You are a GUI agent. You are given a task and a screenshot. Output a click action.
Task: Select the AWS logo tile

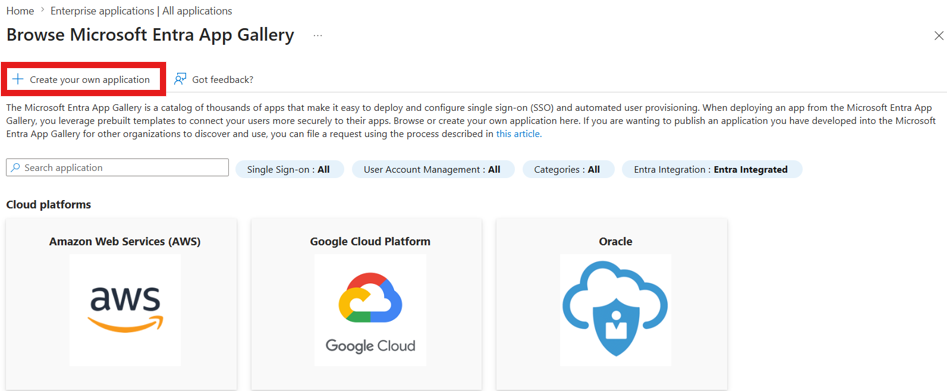point(124,309)
